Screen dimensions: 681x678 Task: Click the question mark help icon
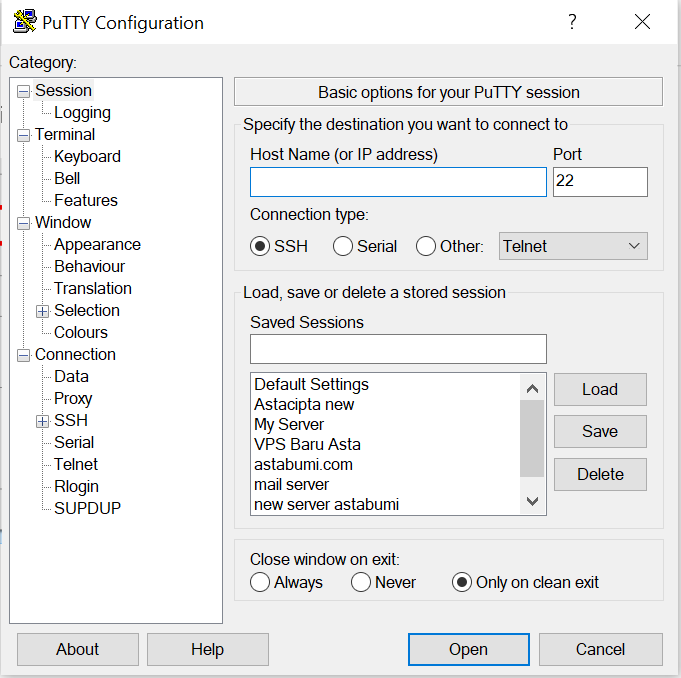[572, 22]
